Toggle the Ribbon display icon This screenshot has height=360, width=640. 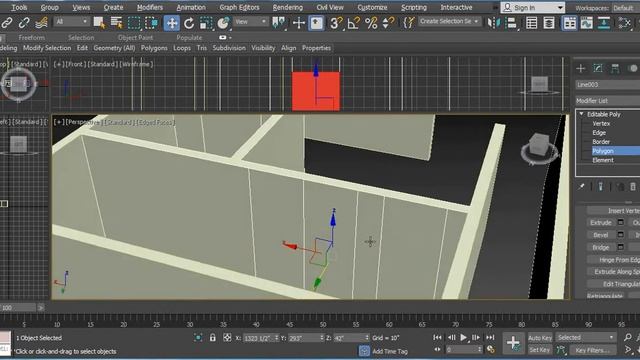(x=569, y=23)
